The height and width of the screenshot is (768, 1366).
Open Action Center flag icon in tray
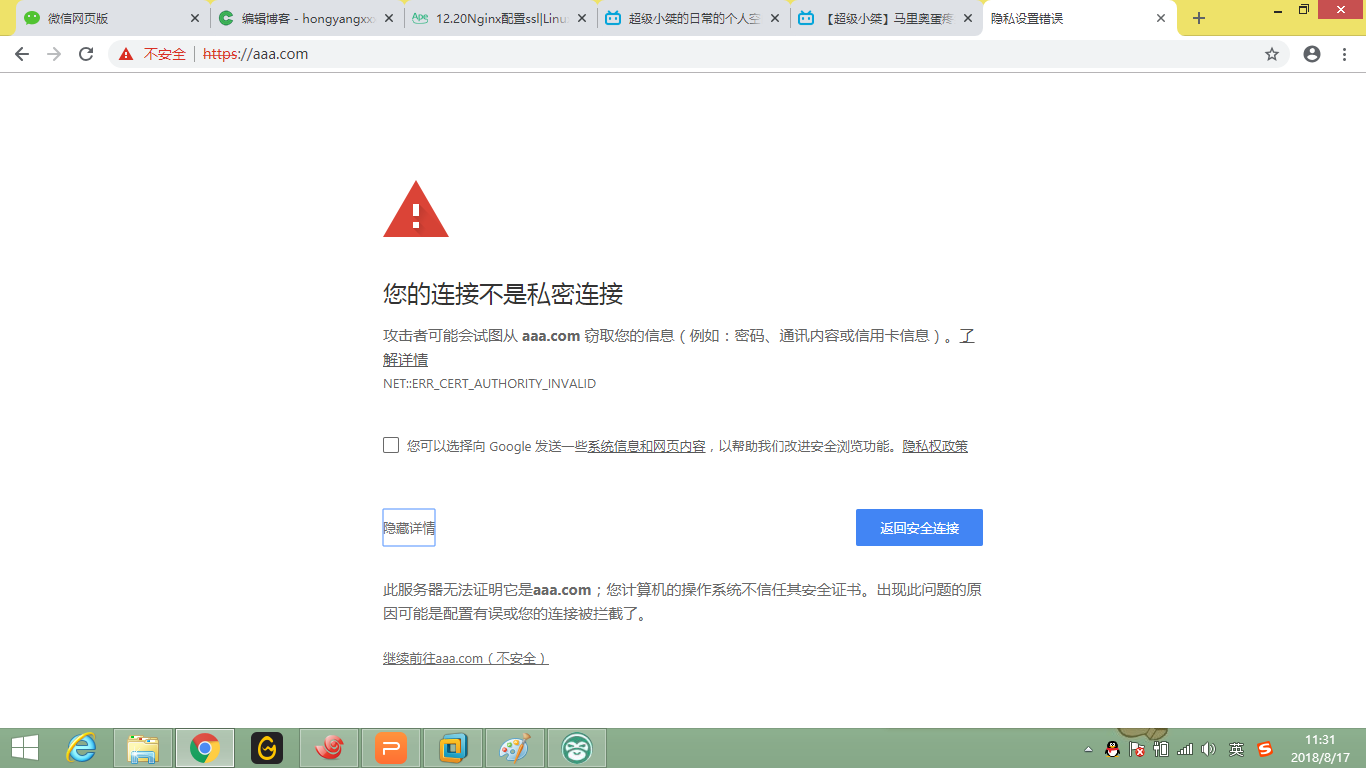click(x=1137, y=749)
